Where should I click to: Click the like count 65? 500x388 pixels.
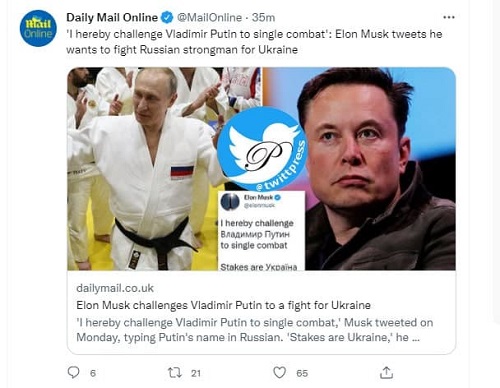(x=302, y=373)
